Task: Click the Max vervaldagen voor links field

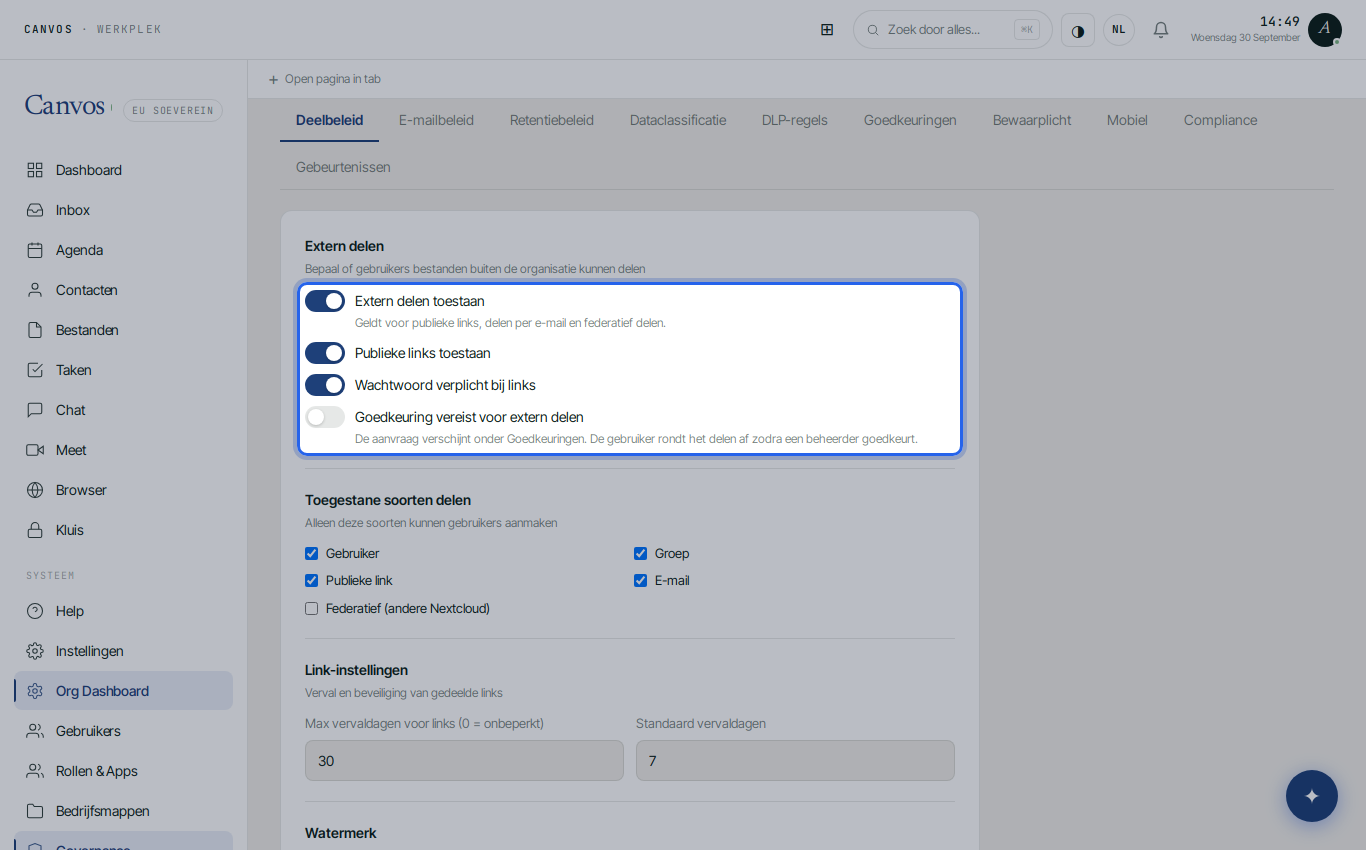Action: [x=464, y=761]
